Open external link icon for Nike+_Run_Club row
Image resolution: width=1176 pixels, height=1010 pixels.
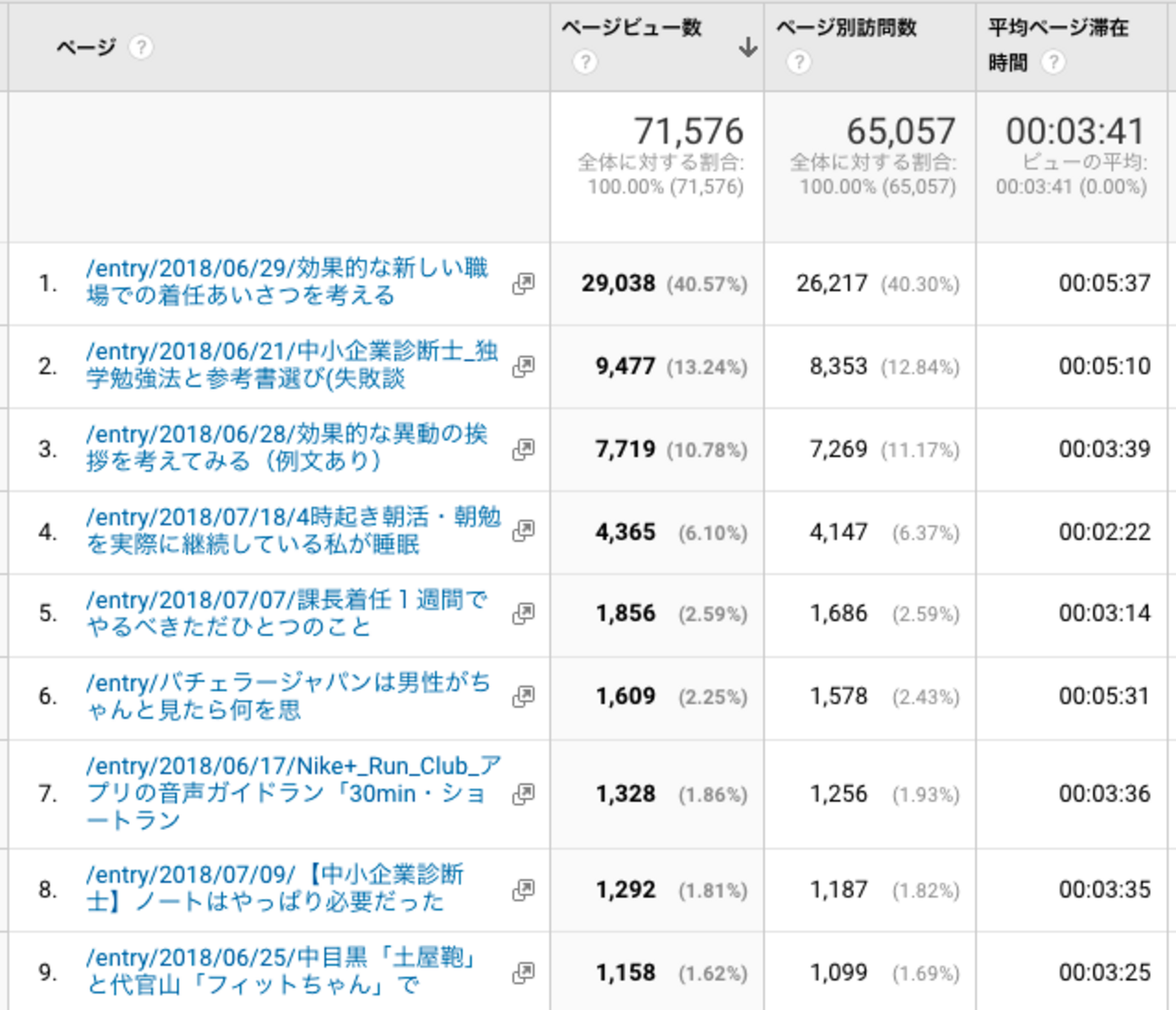coord(523,794)
